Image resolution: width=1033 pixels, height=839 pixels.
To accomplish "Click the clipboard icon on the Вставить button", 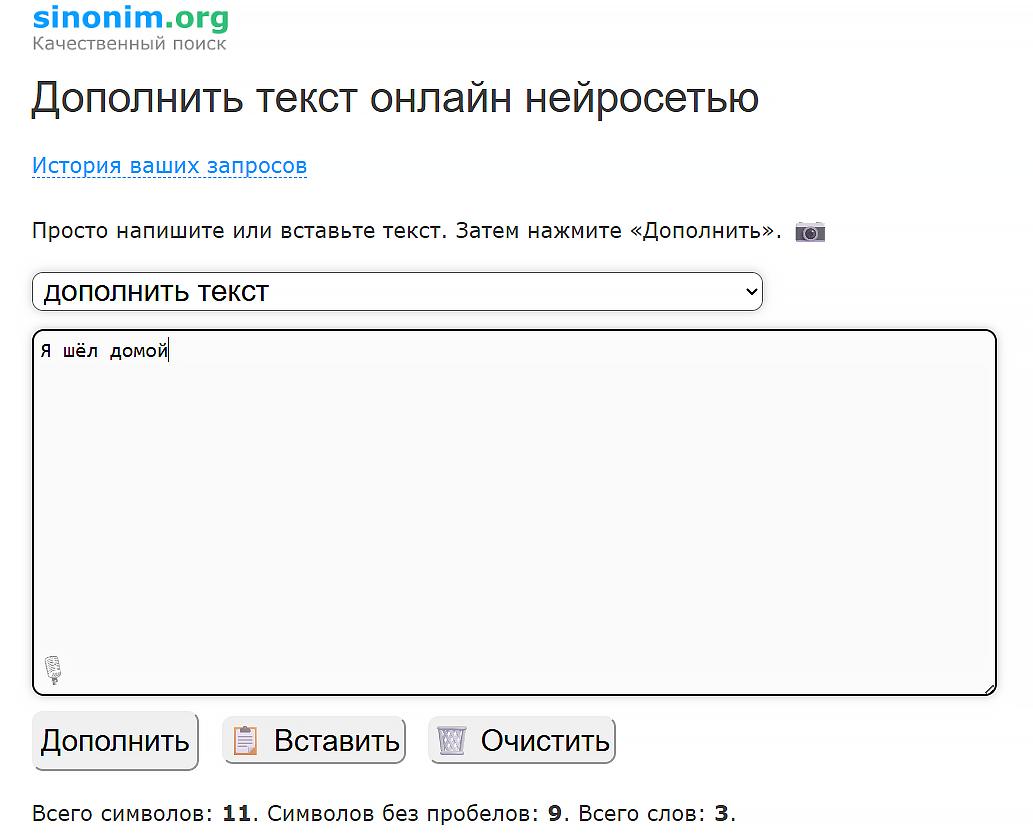I will pos(245,741).
